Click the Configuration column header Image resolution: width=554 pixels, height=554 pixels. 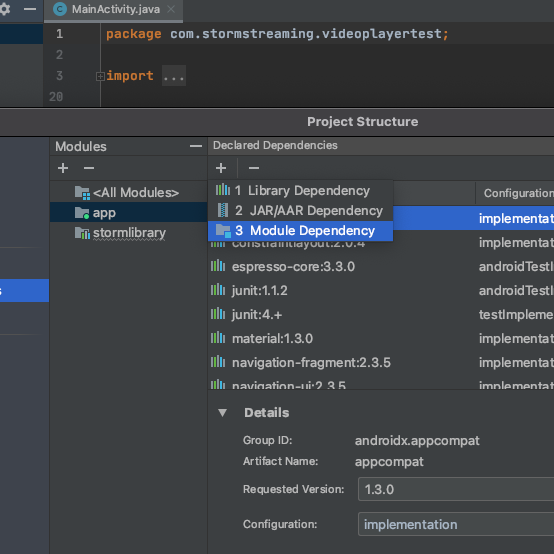[x=515, y=193]
